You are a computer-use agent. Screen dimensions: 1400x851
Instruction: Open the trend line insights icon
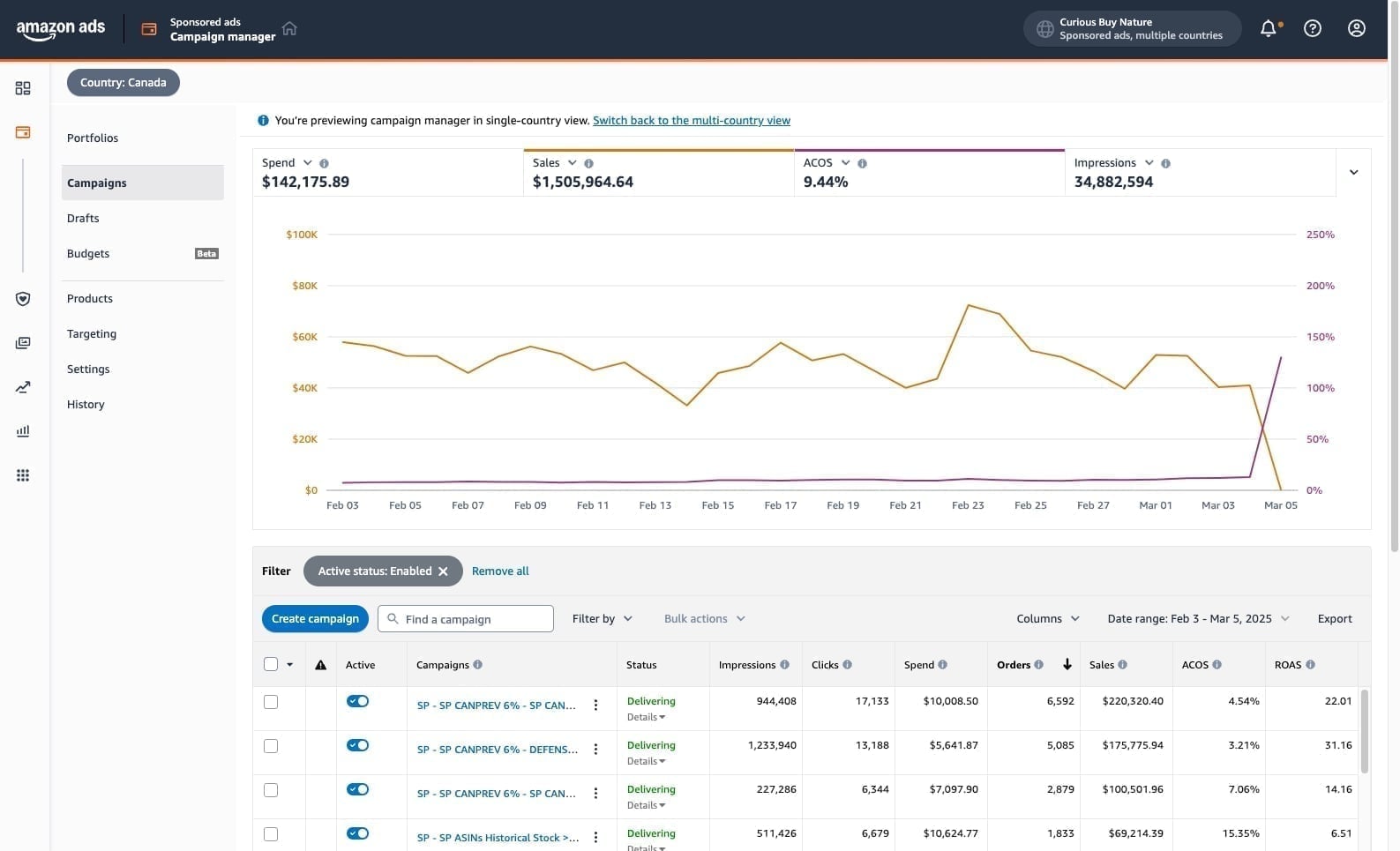pos(23,387)
